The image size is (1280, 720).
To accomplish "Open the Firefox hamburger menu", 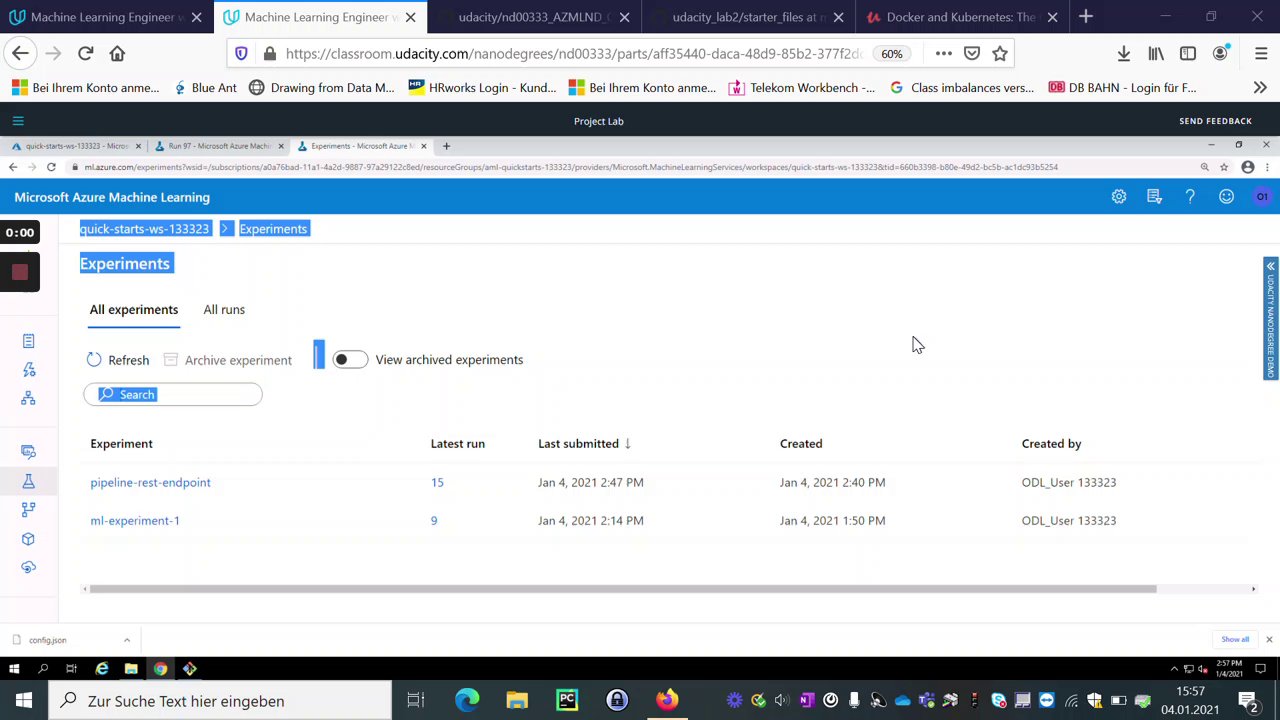I will coord(1260,53).
